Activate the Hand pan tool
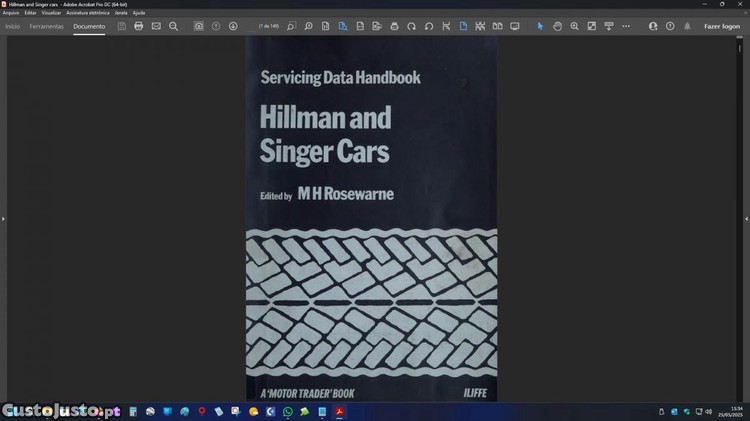 (x=557, y=26)
